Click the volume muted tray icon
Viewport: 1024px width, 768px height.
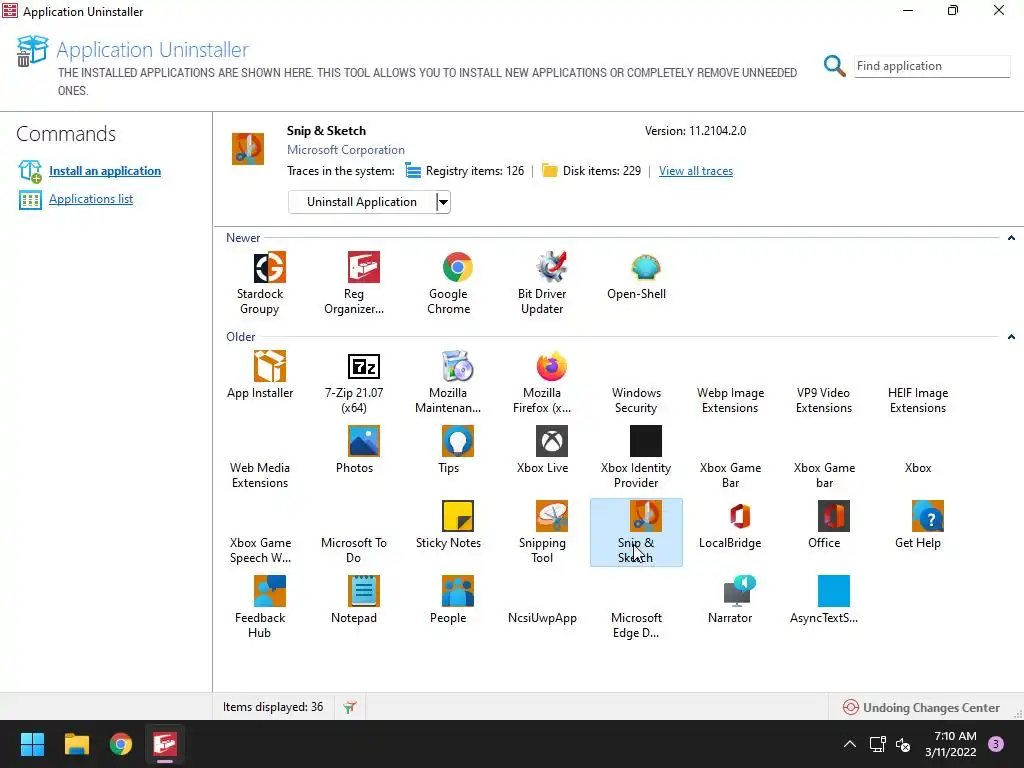(x=903, y=744)
